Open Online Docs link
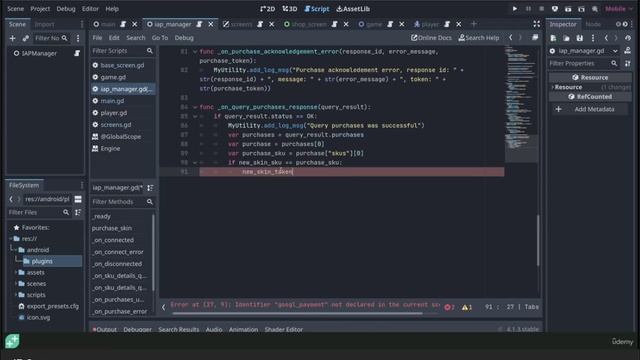The width and height of the screenshot is (640, 360). (431, 38)
